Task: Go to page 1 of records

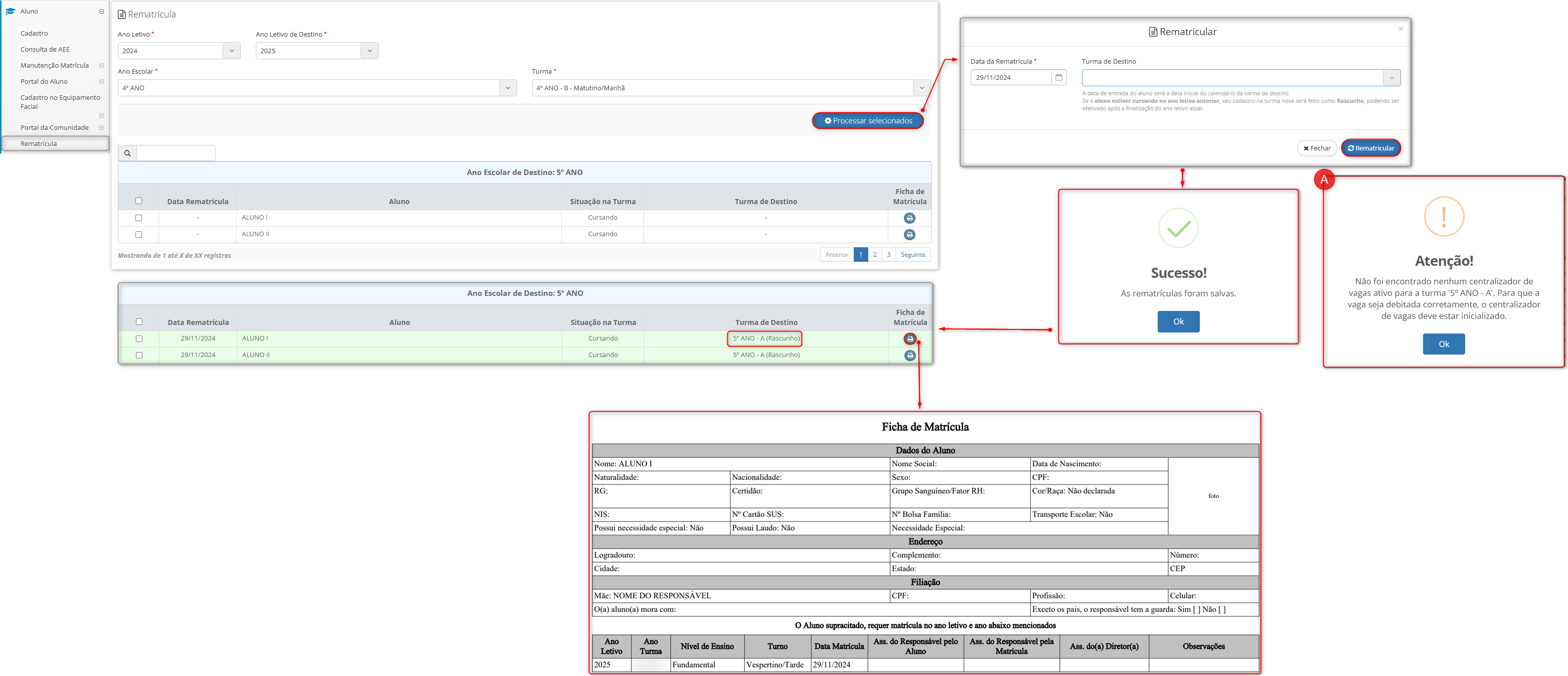Action: pyautogui.click(x=861, y=254)
